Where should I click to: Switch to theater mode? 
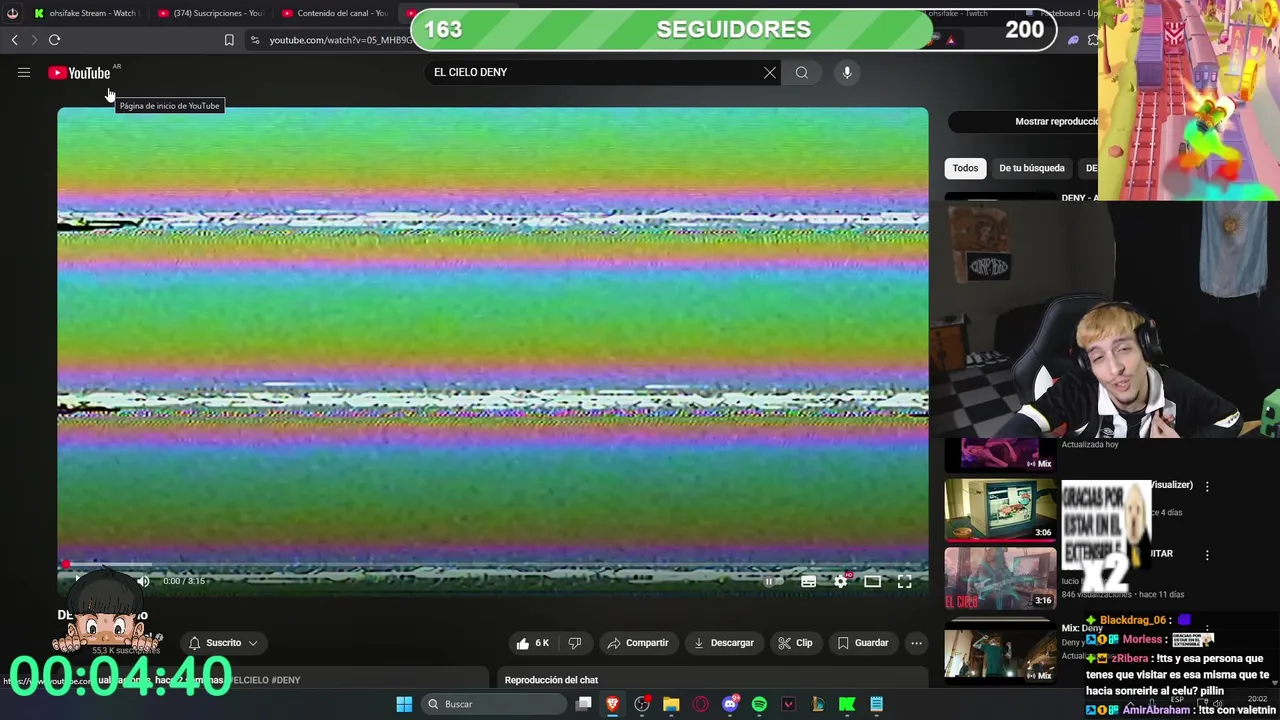point(873,581)
